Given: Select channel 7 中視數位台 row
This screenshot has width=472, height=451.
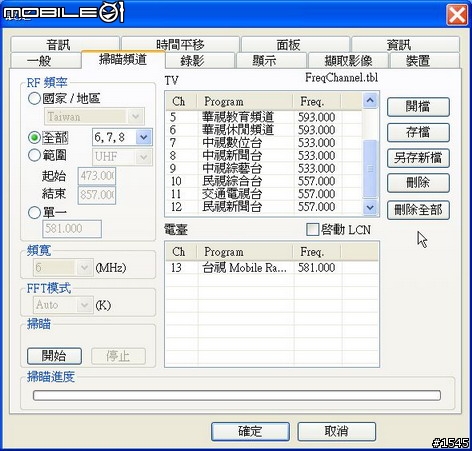Looking at the screenshot, I should tap(264, 143).
